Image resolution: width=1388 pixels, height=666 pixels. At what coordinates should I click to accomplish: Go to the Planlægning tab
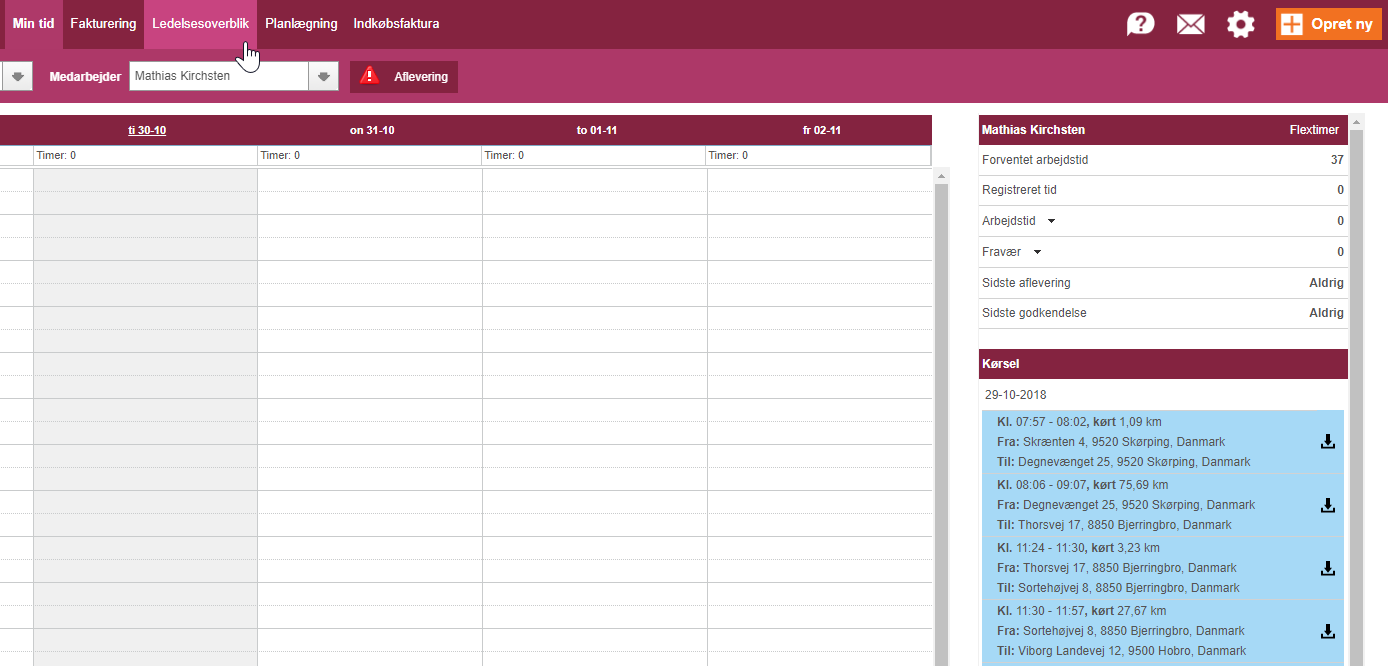coord(301,24)
